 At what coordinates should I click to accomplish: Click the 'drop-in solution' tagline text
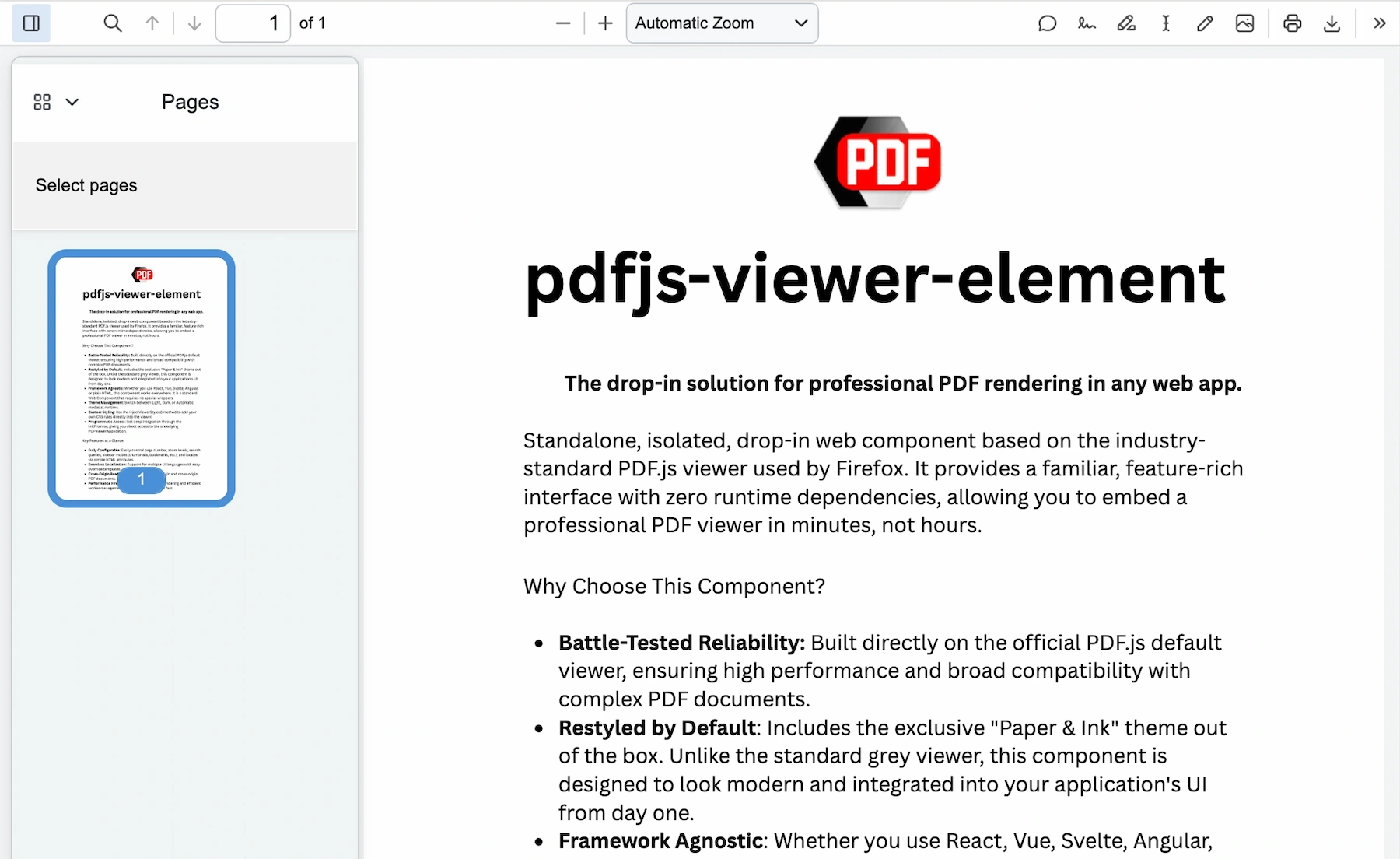903,384
